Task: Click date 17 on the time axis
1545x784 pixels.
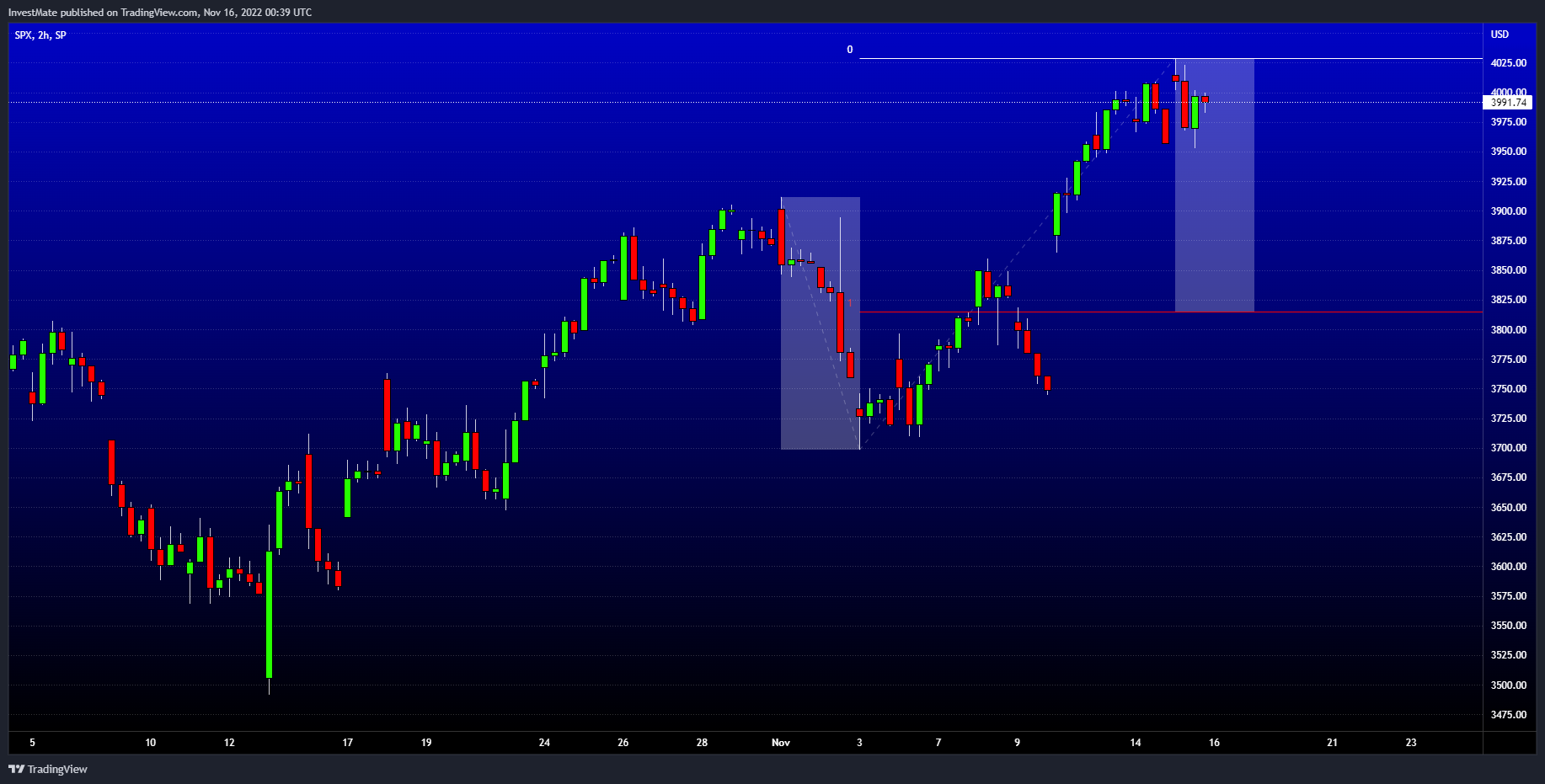Action: (348, 743)
